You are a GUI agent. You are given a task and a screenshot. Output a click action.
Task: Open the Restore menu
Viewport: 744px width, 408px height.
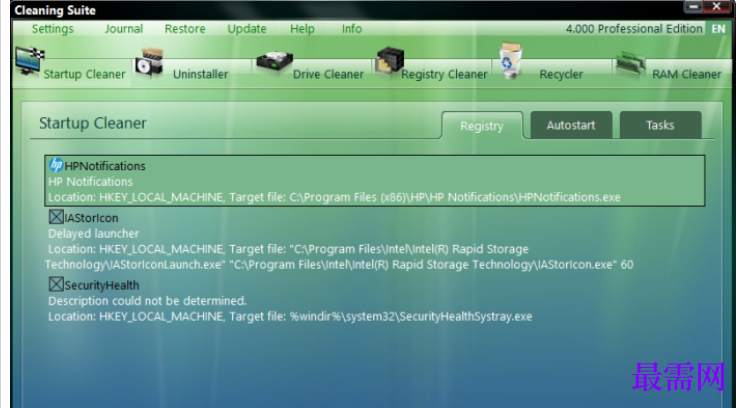point(185,29)
